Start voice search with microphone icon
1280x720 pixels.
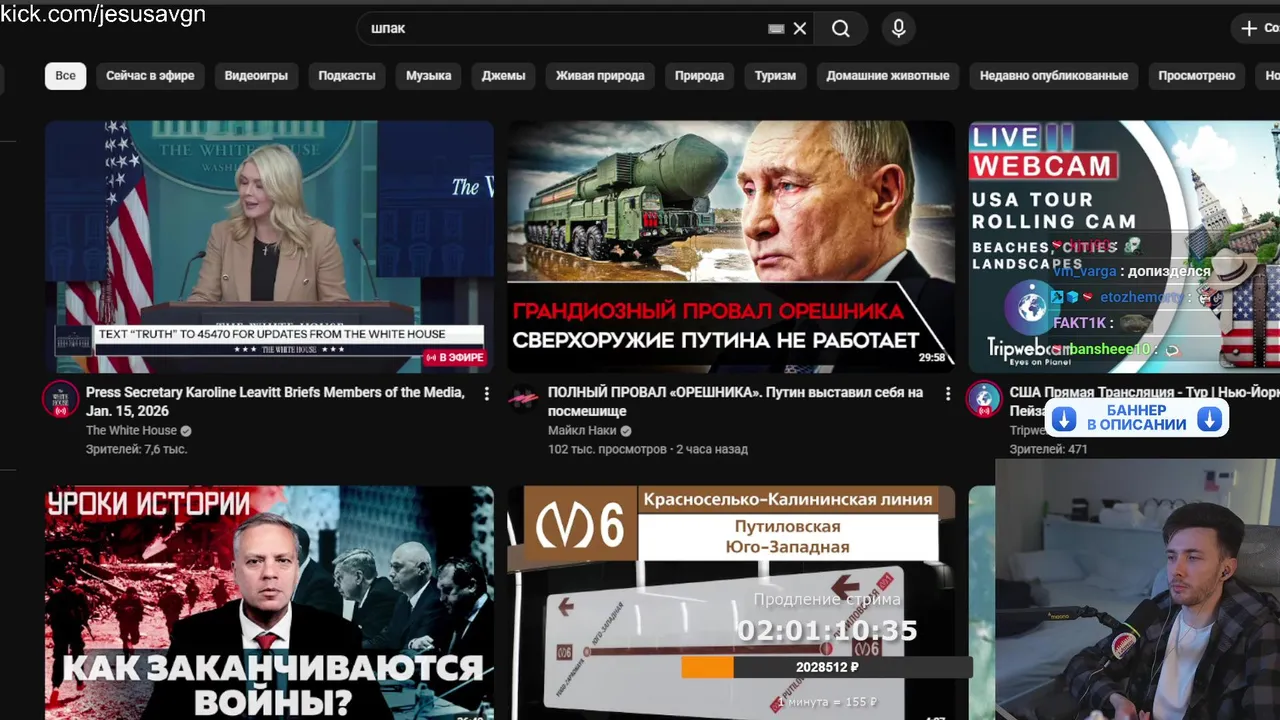click(x=899, y=29)
